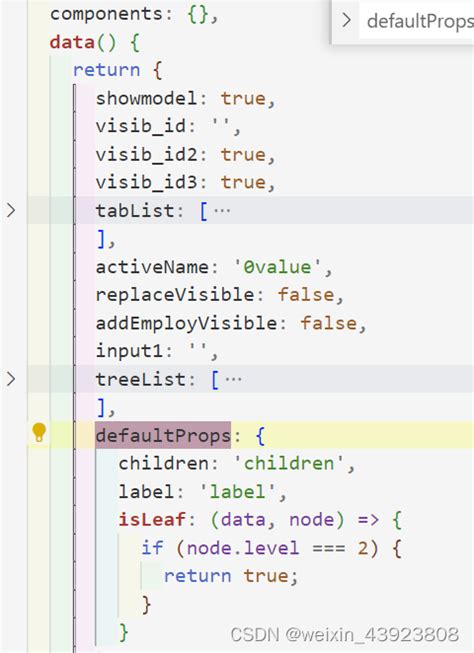Click the replaceVisible false value
Screen dimensions: 474x653
pyautogui.click(x=306, y=295)
